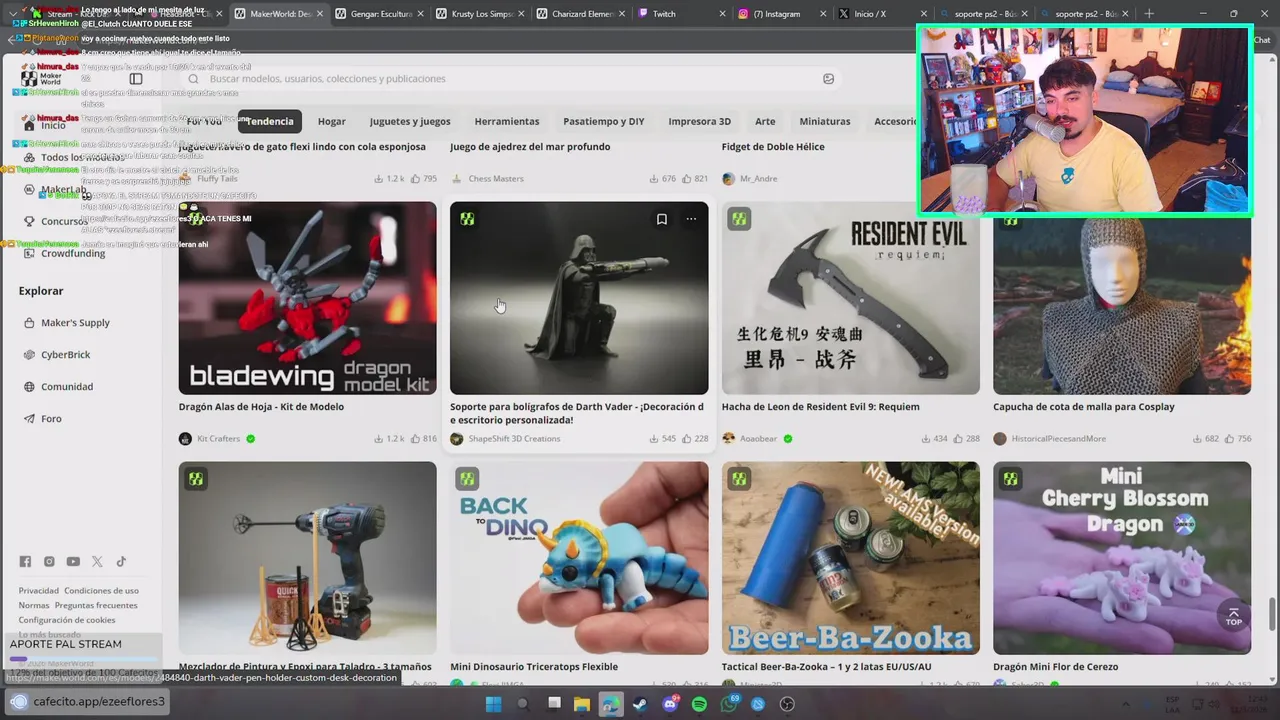
Task: Click the TOP back-to-top button
Action: [x=1233, y=616]
